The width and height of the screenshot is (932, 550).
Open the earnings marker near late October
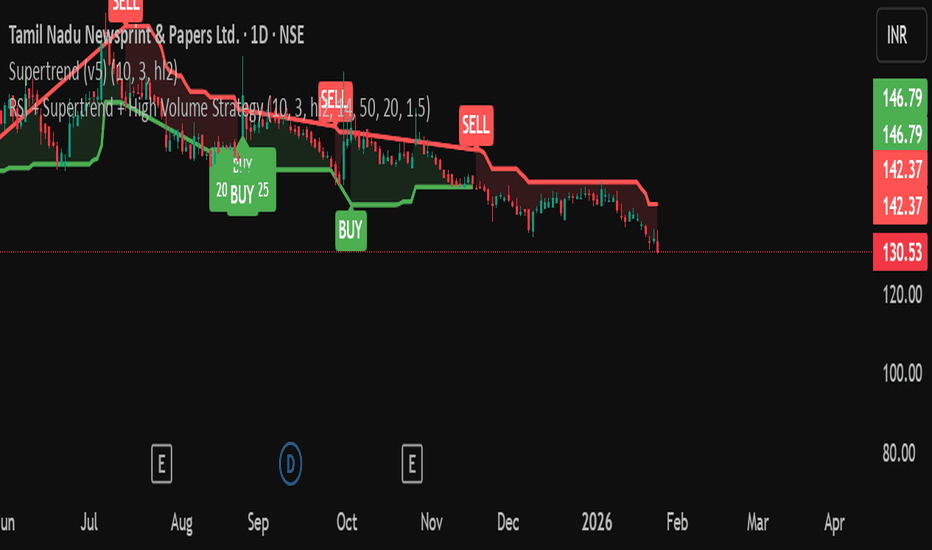[412, 464]
